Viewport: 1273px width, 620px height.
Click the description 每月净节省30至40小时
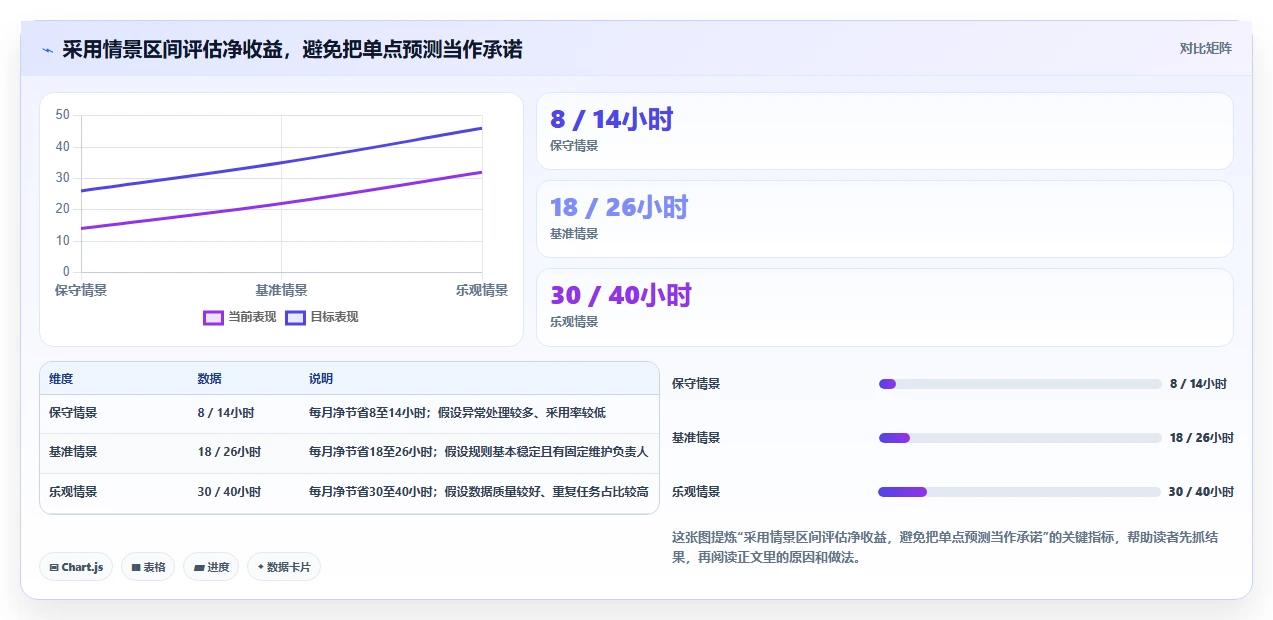pos(478,492)
